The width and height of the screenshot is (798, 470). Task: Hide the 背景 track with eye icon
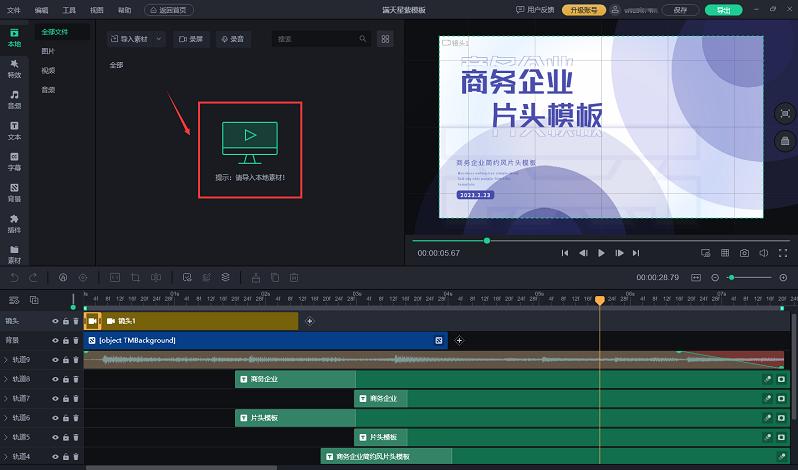point(55,341)
